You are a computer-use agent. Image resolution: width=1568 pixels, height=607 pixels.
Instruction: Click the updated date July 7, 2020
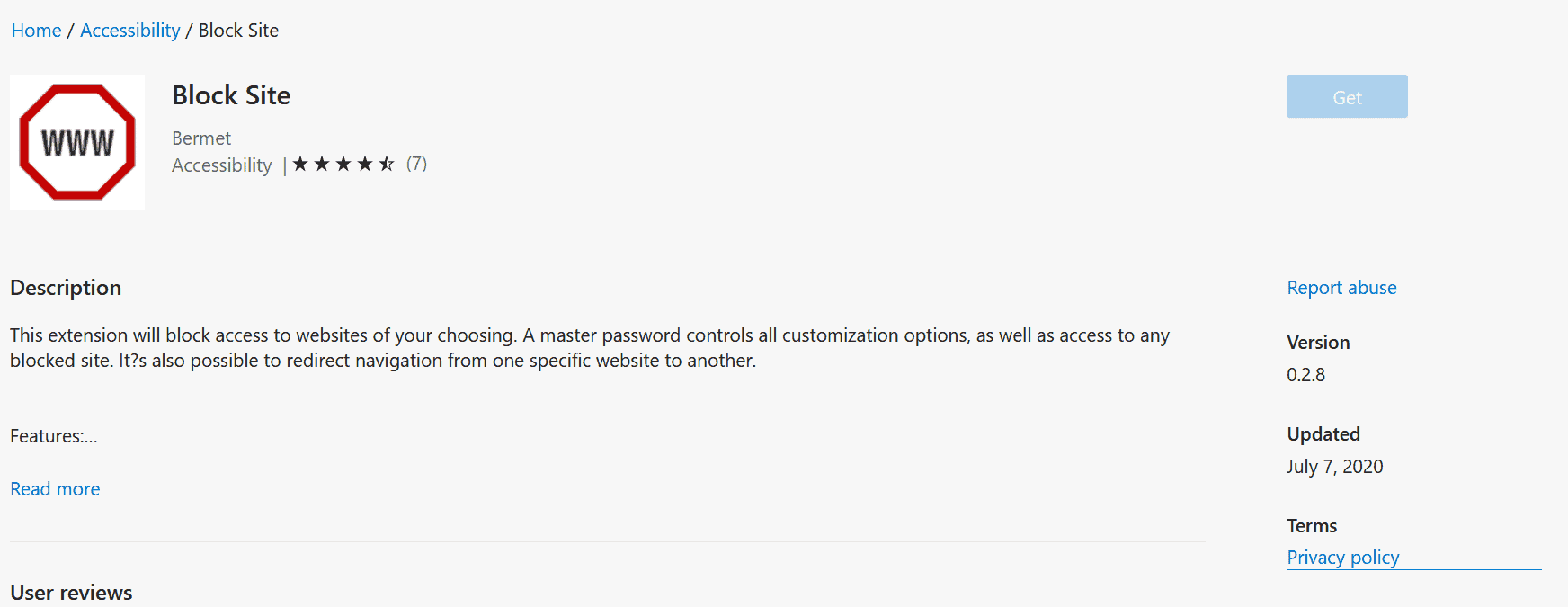click(1334, 467)
